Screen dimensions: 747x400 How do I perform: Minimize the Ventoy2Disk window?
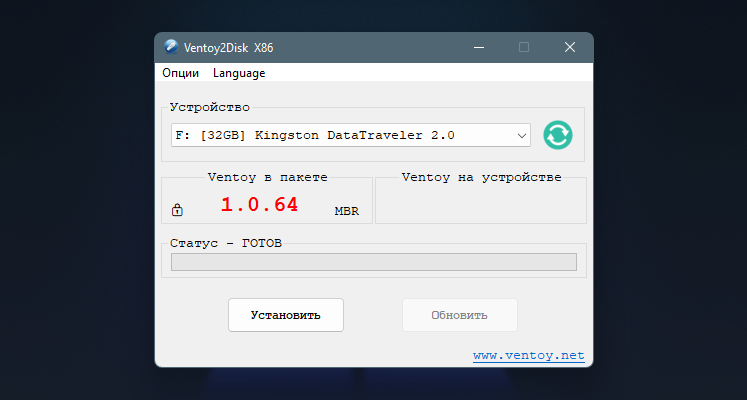pos(479,47)
